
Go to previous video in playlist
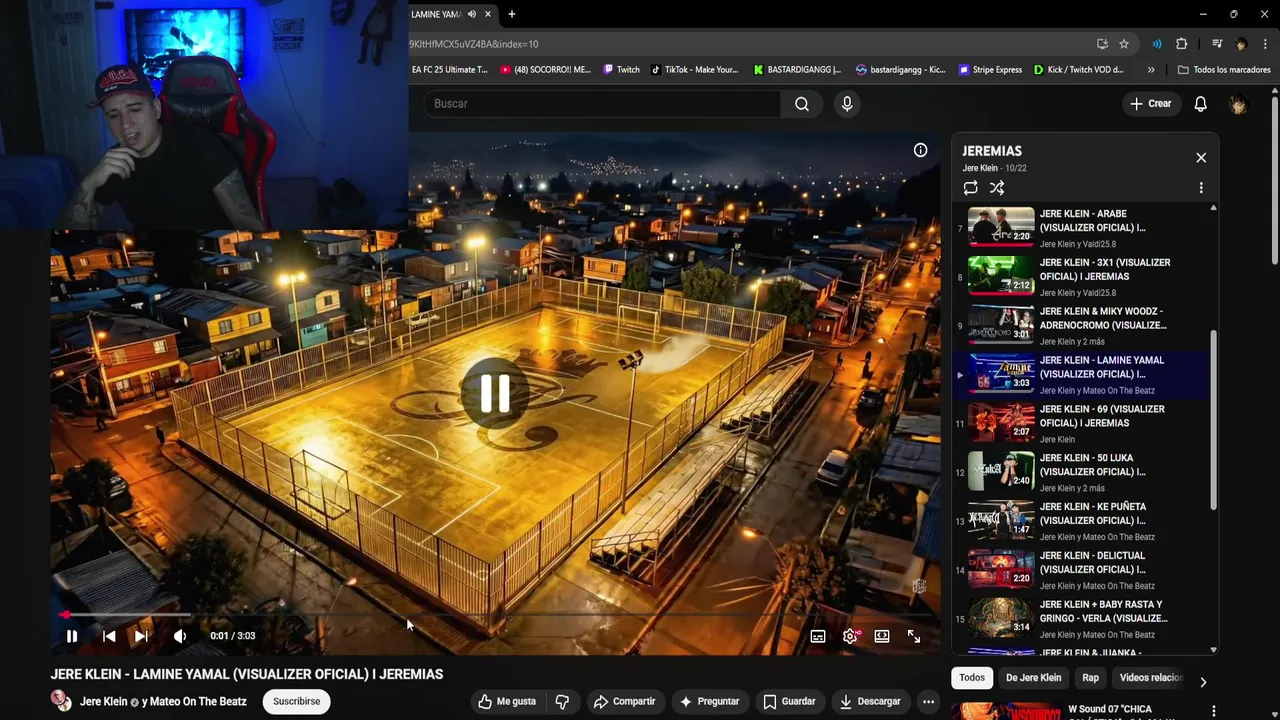tap(109, 636)
